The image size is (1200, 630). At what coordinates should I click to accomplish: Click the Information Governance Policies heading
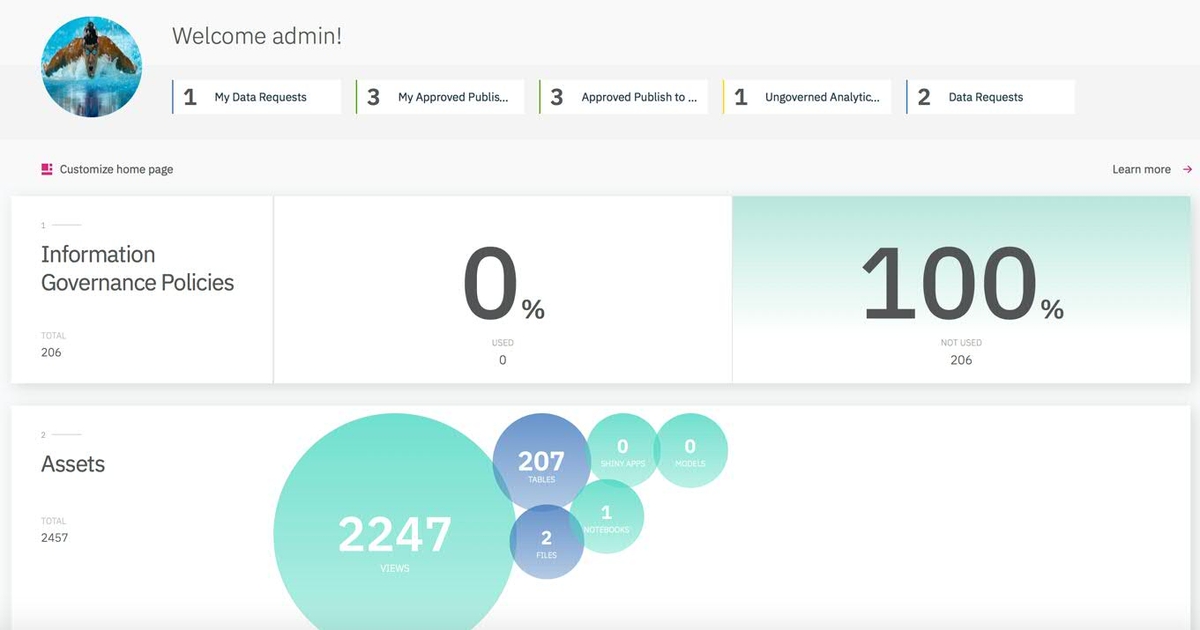coord(137,268)
